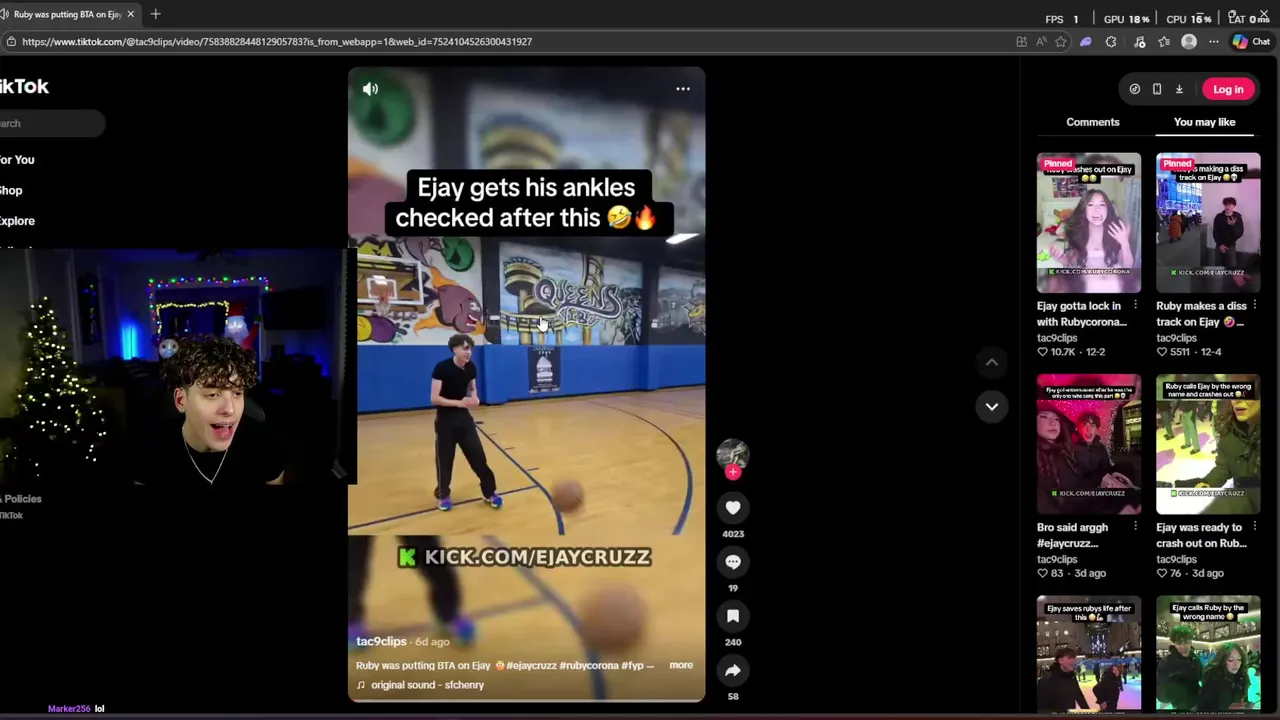Image resolution: width=1280 pixels, height=720 pixels.
Task: Click the purple extension icon in toolbar
Action: point(1086,42)
